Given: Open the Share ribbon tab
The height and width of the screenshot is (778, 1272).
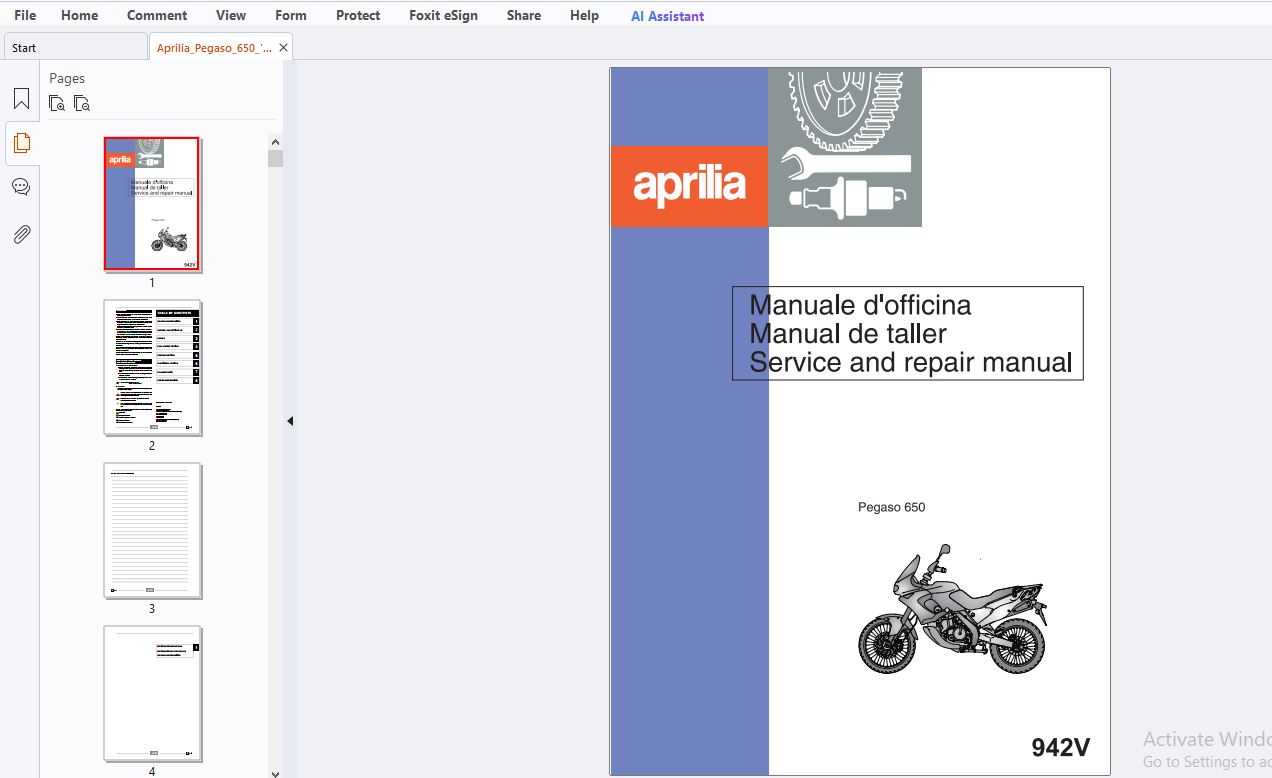Looking at the screenshot, I should coord(524,15).
